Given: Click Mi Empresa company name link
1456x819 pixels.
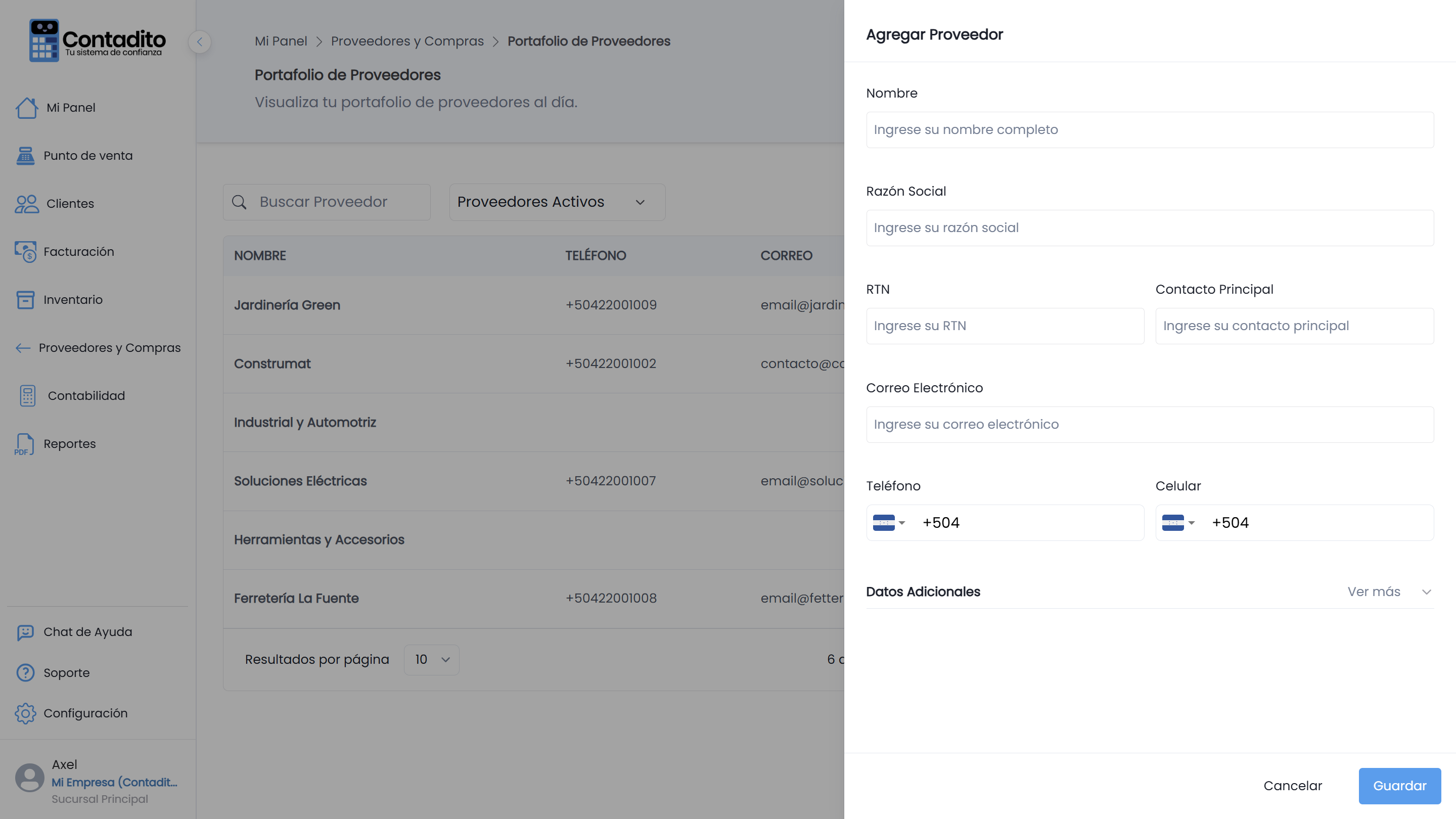Looking at the screenshot, I should tap(114, 782).
